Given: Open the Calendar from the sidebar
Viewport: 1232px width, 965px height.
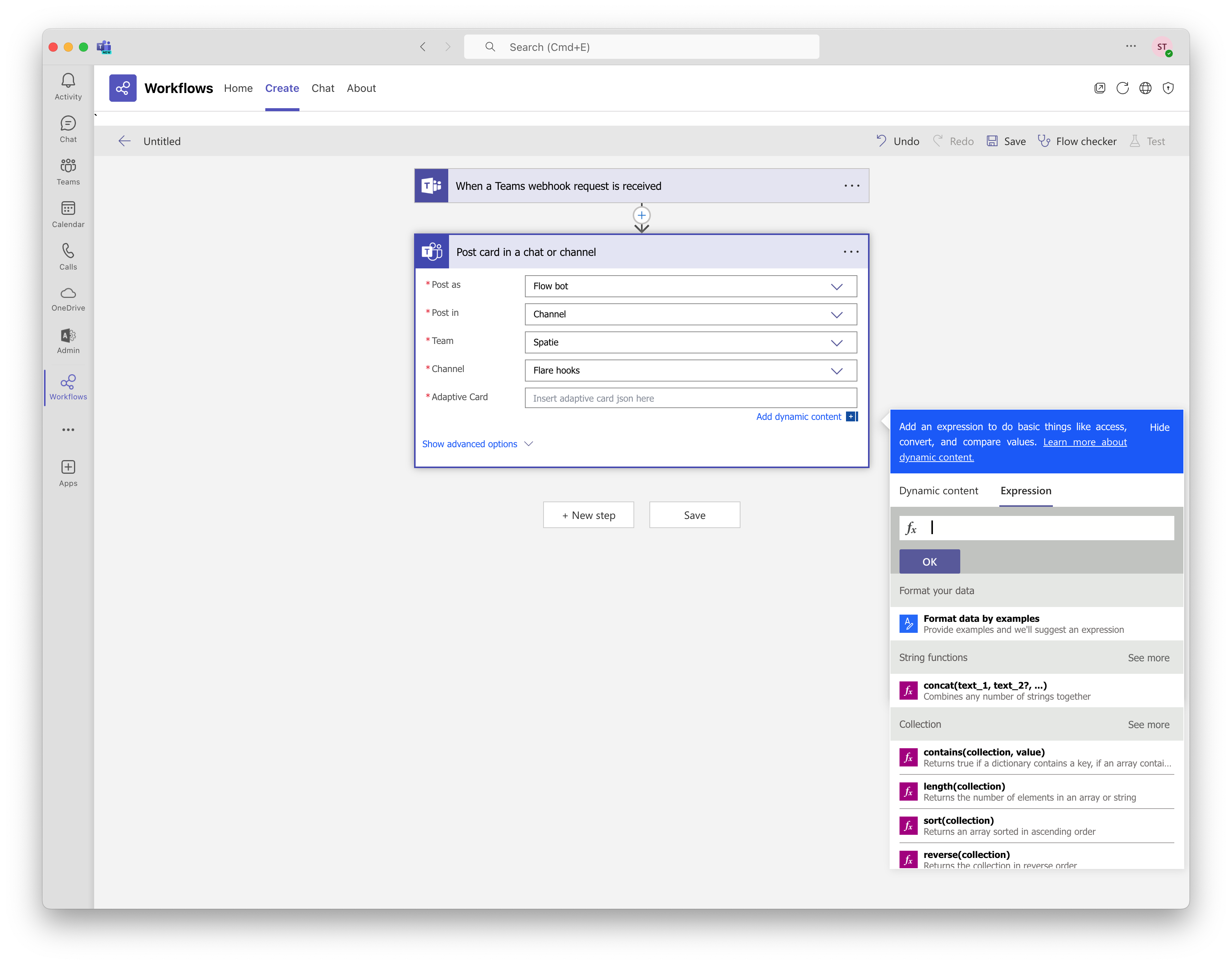Looking at the screenshot, I should click(x=68, y=214).
